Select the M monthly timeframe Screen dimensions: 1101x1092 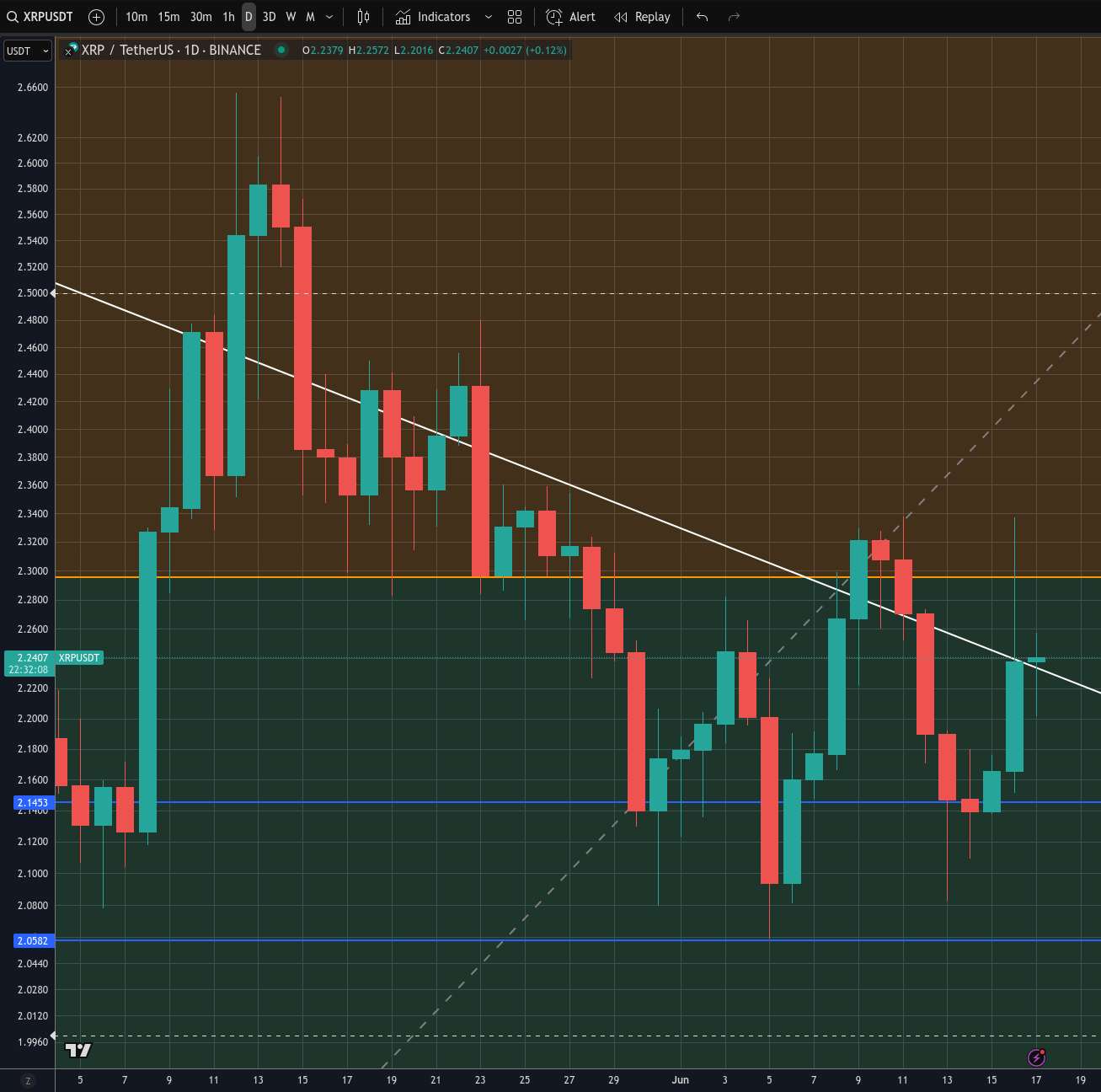pyautogui.click(x=310, y=17)
